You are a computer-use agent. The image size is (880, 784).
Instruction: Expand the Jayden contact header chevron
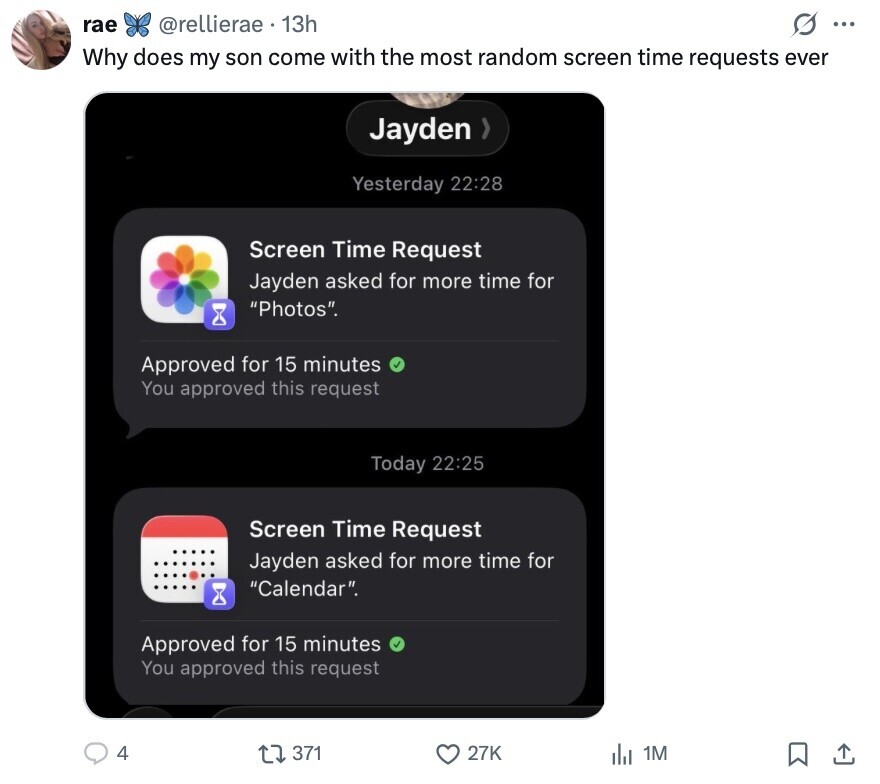[x=486, y=129]
